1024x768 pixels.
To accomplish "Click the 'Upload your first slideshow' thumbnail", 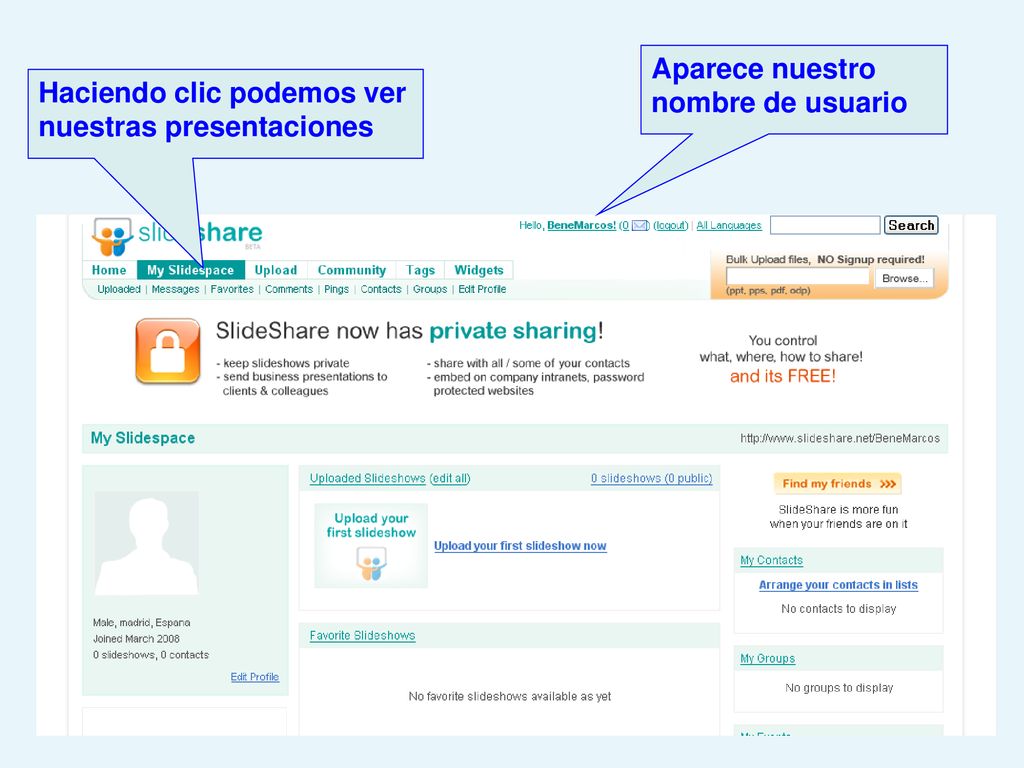I will (371, 545).
